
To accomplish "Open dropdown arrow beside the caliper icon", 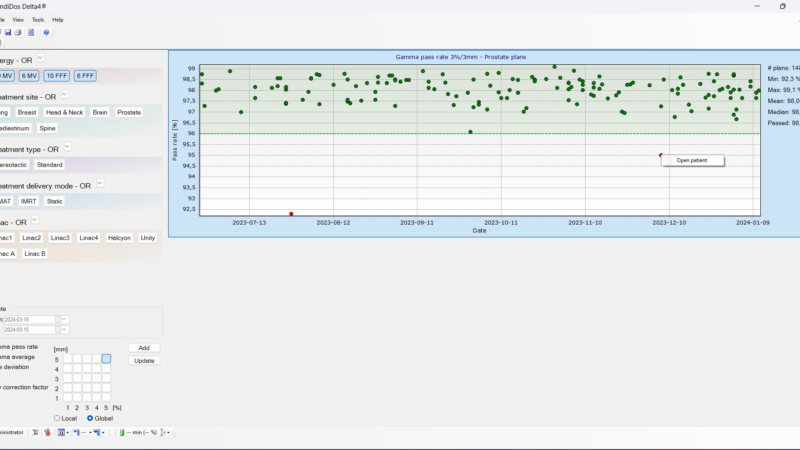I will (x=168, y=433).
